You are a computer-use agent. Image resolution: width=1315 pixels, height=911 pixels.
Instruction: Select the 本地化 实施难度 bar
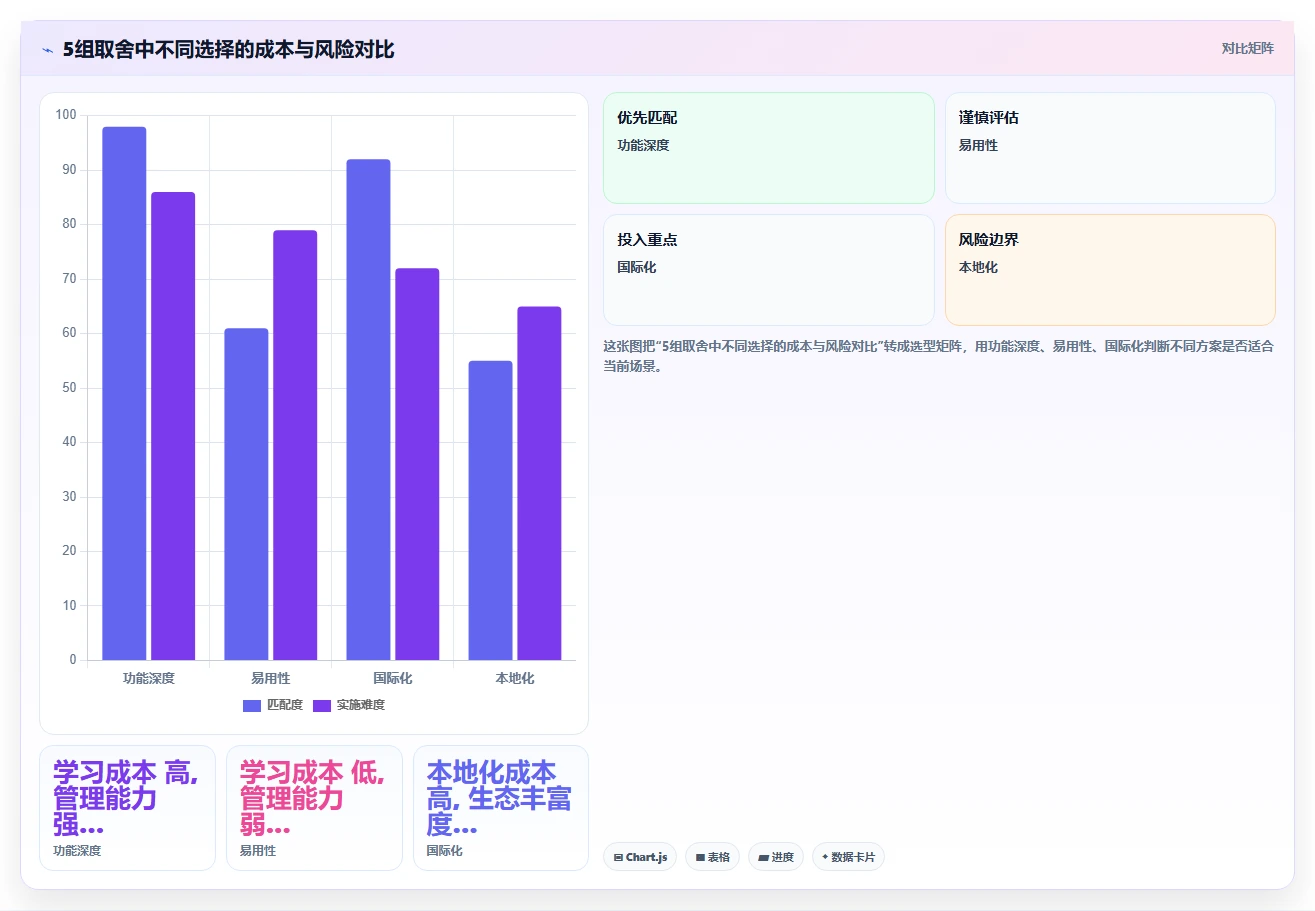coord(539,483)
